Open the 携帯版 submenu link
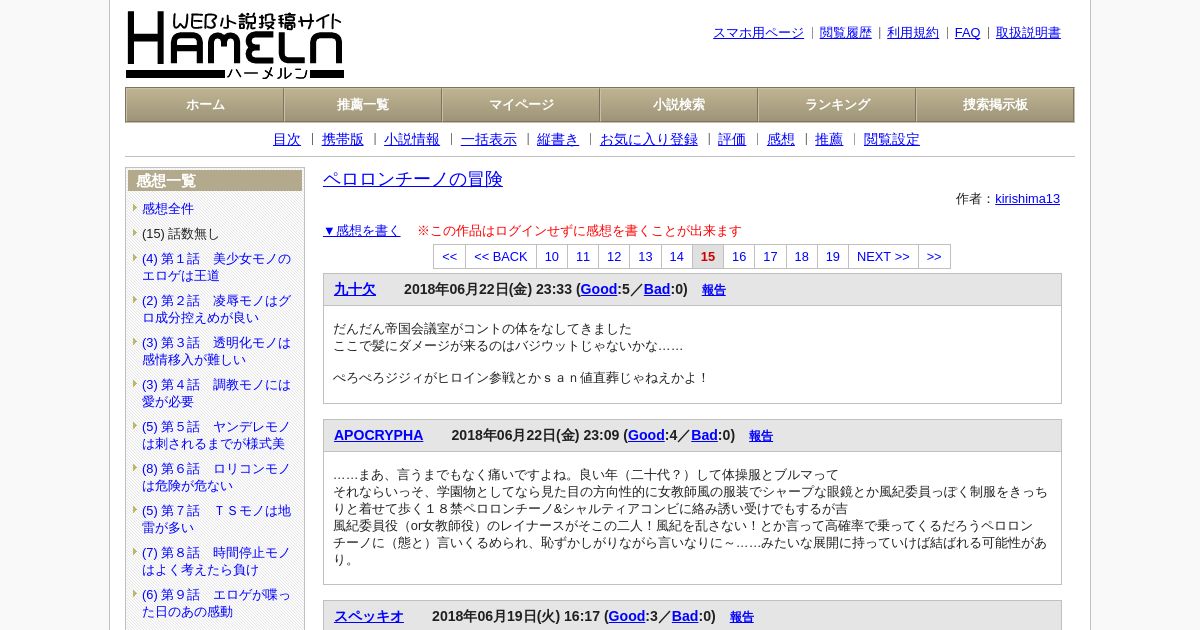 coord(343,140)
